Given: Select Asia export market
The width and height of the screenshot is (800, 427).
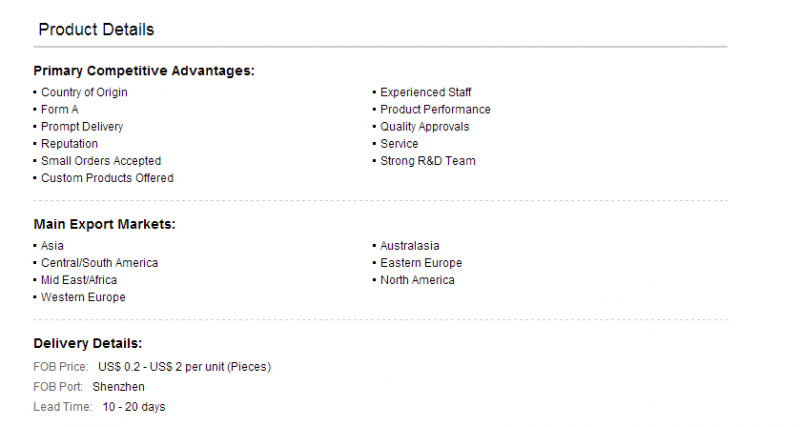Looking at the screenshot, I should (52, 246).
